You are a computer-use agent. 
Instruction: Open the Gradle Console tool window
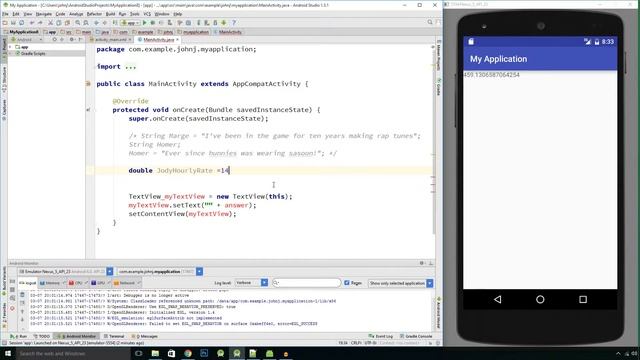tap(416, 336)
